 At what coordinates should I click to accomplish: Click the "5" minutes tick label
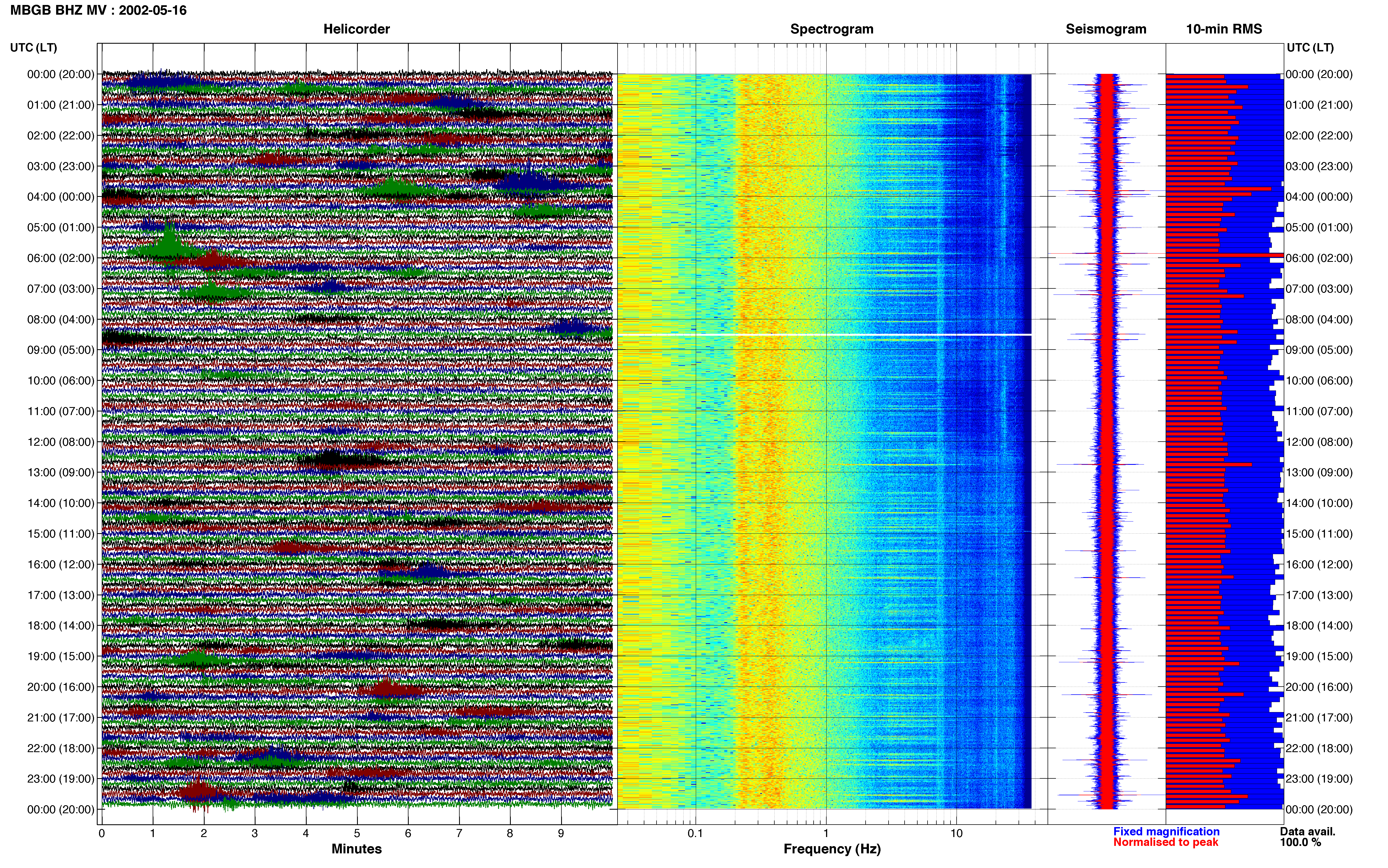click(357, 833)
